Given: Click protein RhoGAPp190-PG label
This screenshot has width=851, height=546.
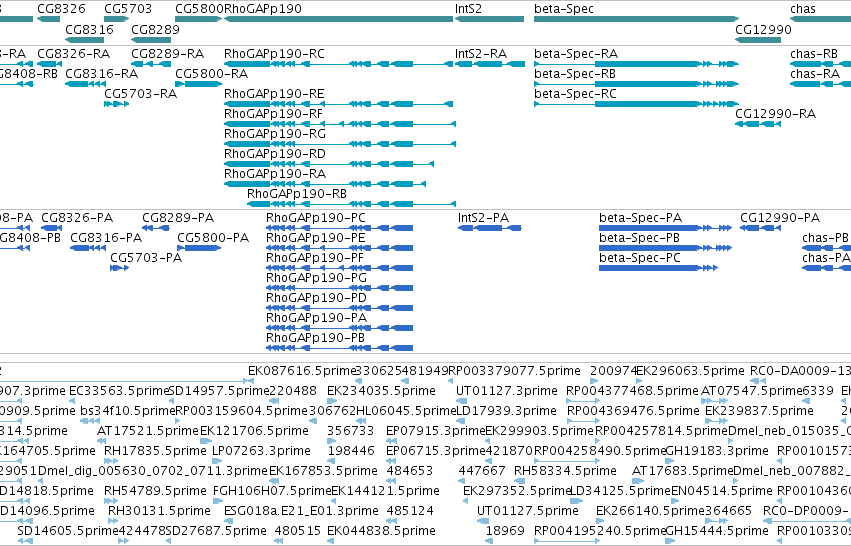Looking at the screenshot, I should [316, 278].
